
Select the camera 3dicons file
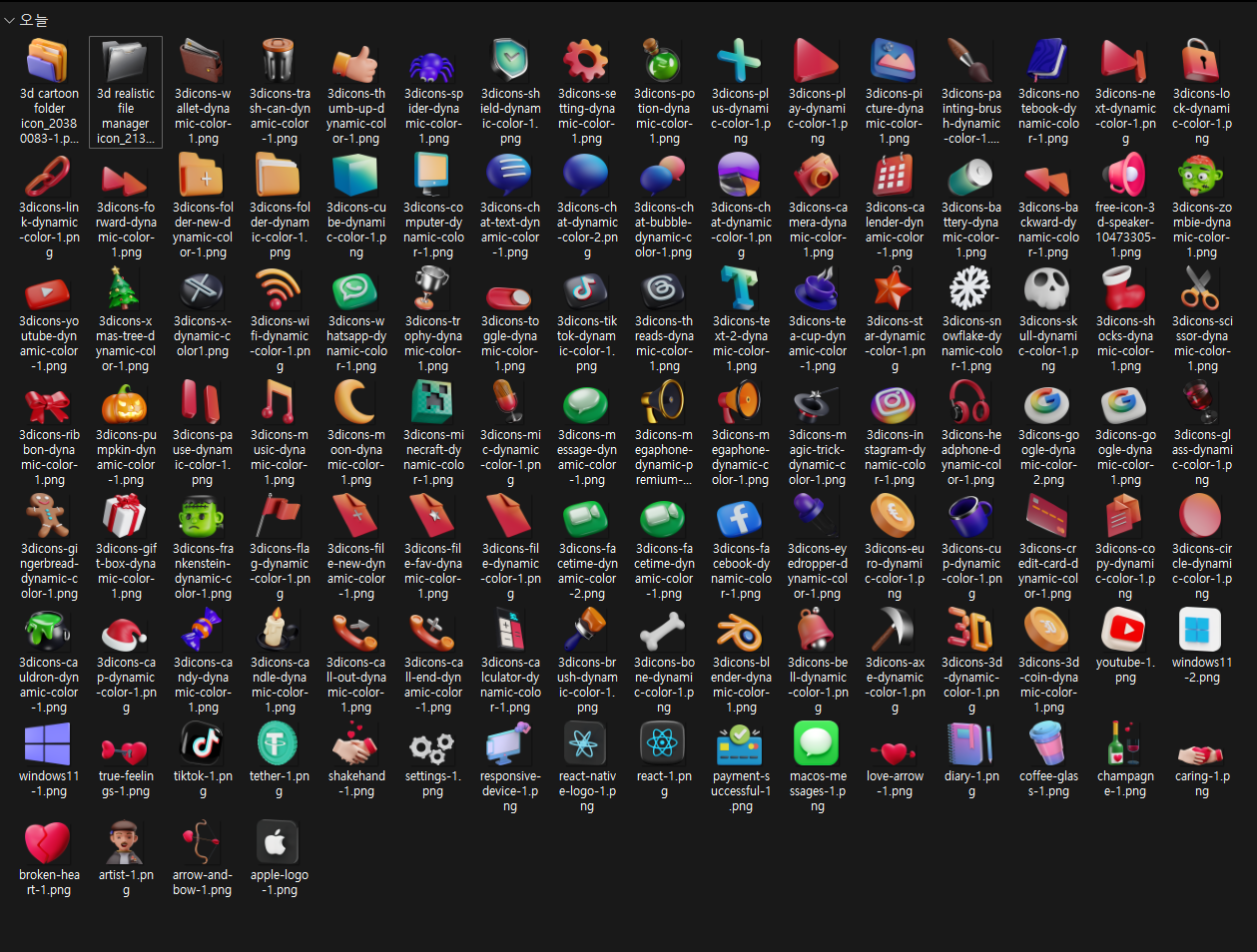point(818,206)
